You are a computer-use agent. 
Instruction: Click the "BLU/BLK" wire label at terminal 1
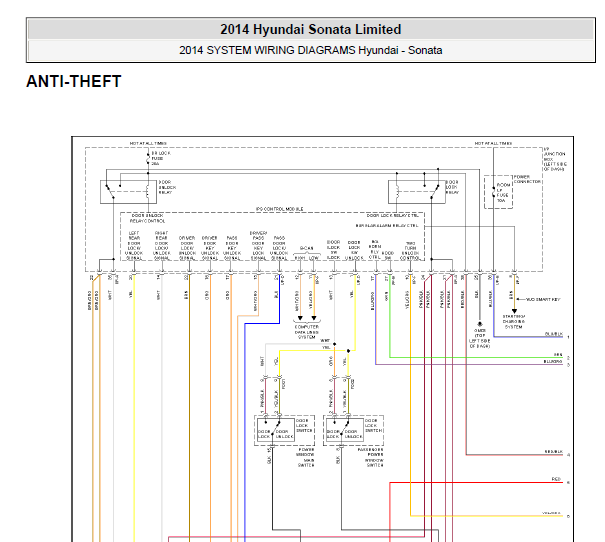pos(553,334)
